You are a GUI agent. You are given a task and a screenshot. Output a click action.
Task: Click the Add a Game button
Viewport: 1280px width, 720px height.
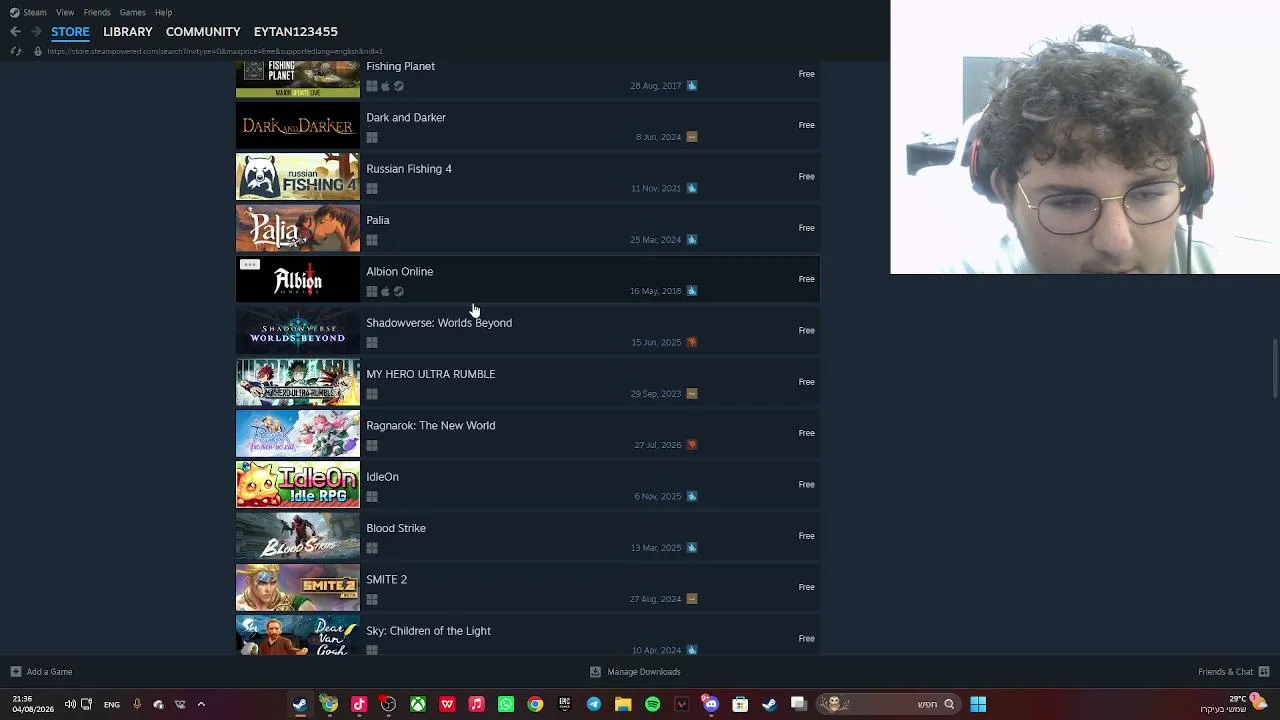tap(41, 672)
